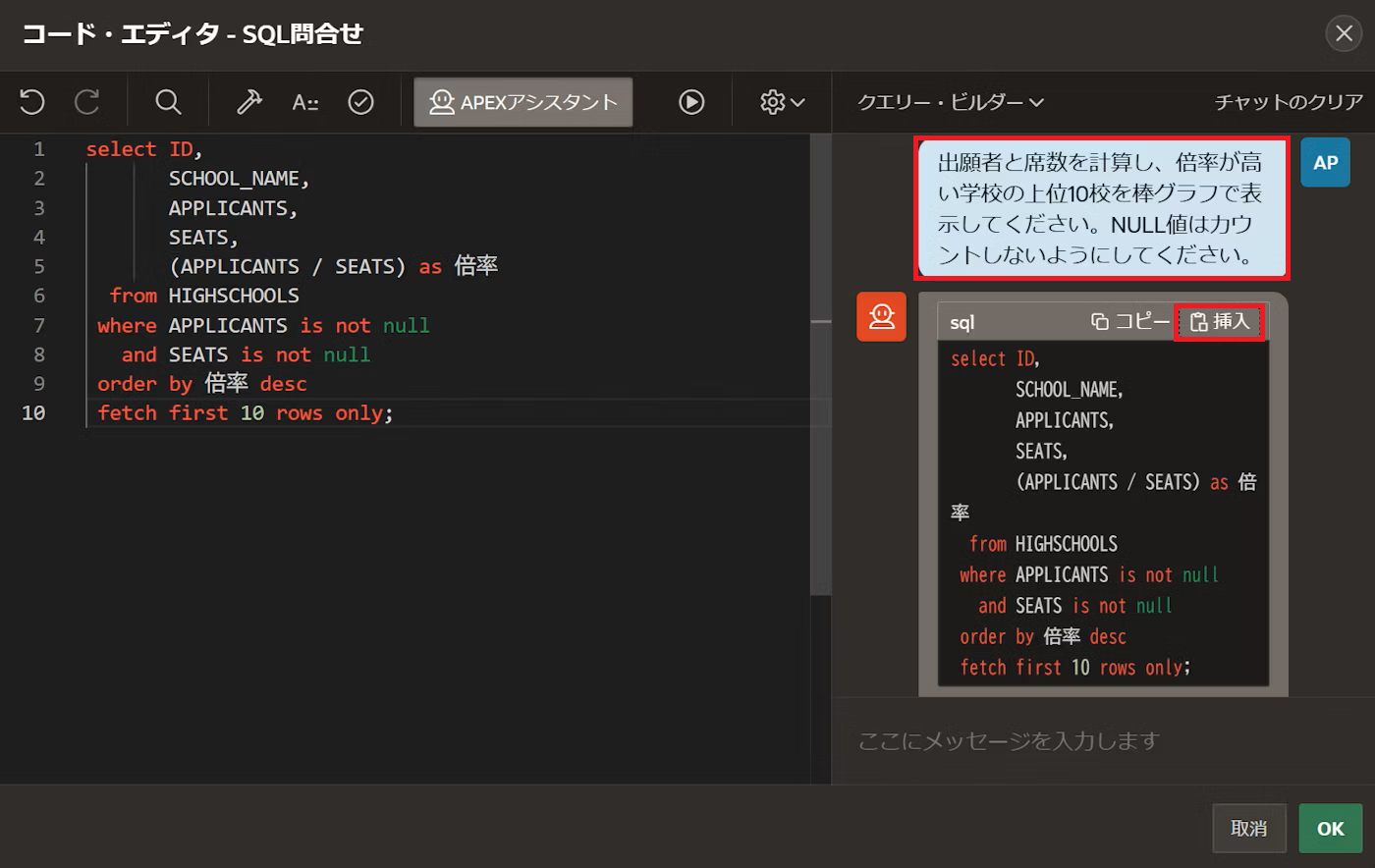
Task: Open the editor settings gear dropdown
Action: [783, 102]
